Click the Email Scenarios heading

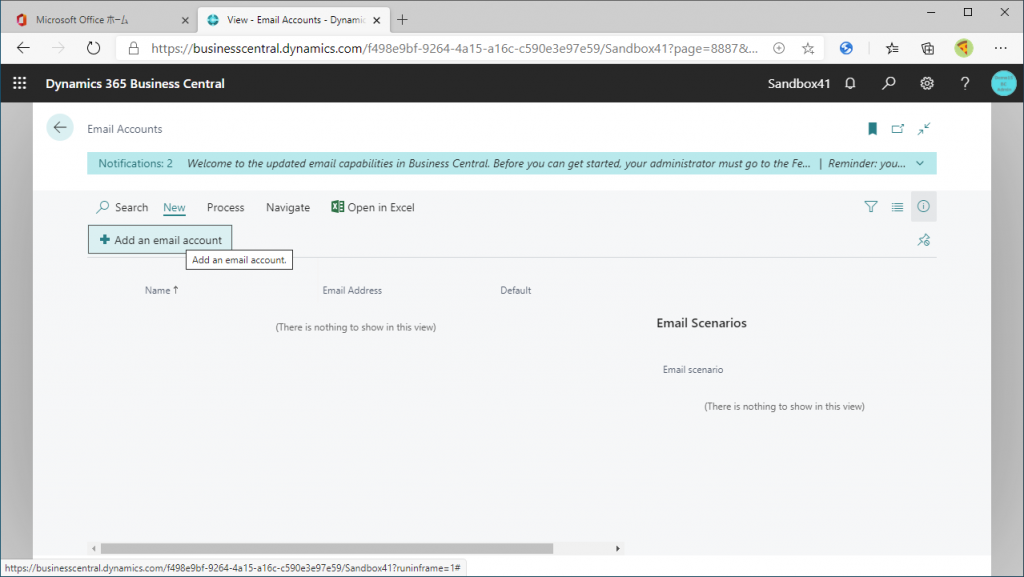pyautogui.click(x=701, y=323)
